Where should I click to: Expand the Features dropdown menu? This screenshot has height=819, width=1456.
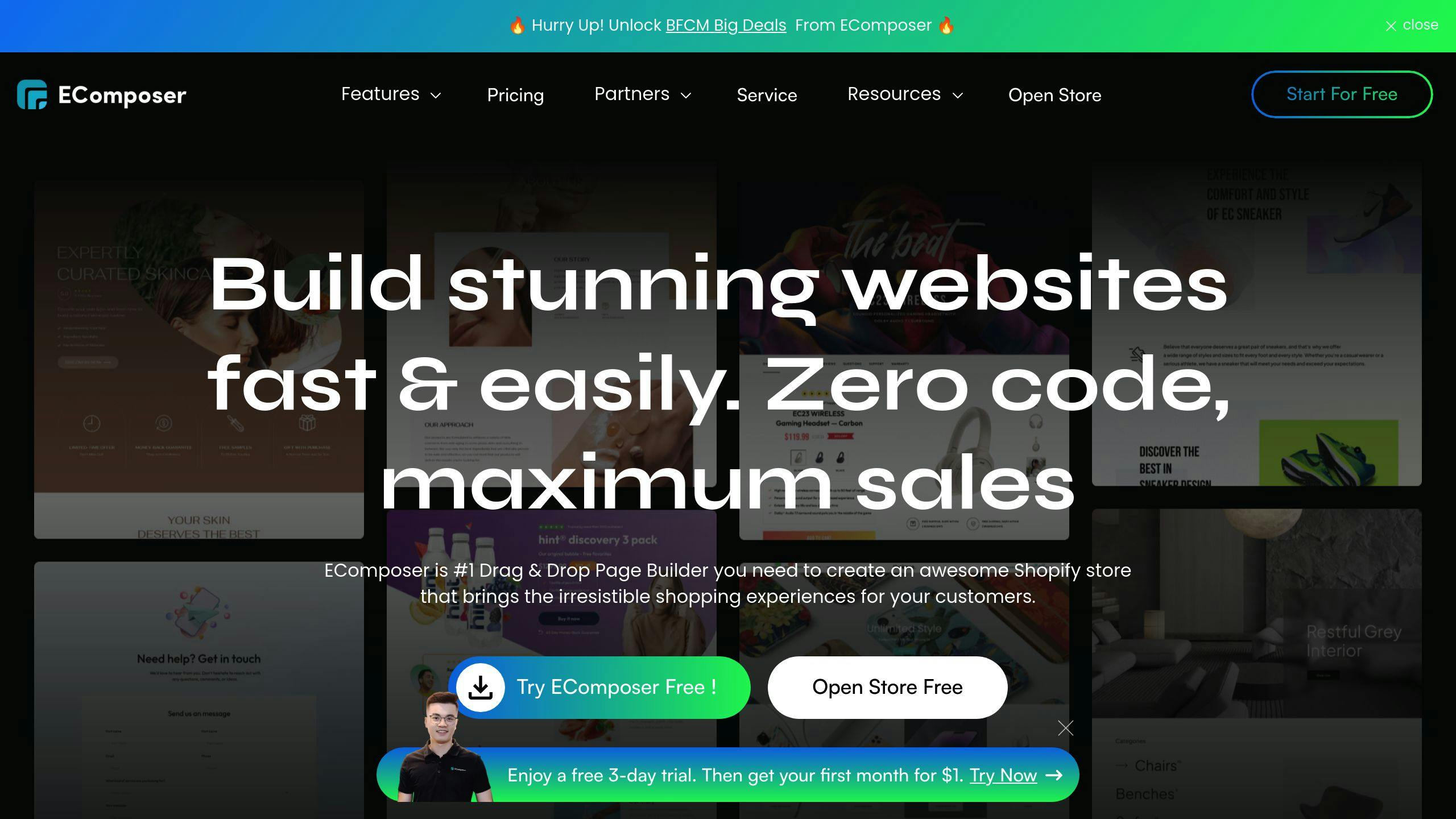click(x=391, y=93)
